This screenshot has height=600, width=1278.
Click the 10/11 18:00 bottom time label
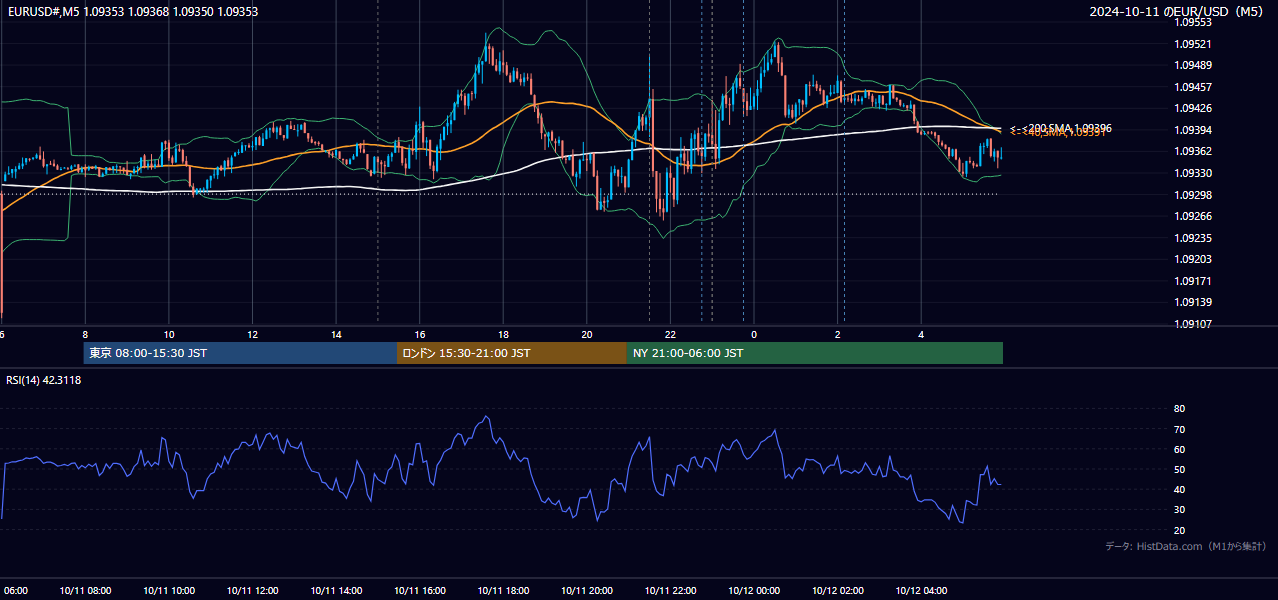(503, 591)
